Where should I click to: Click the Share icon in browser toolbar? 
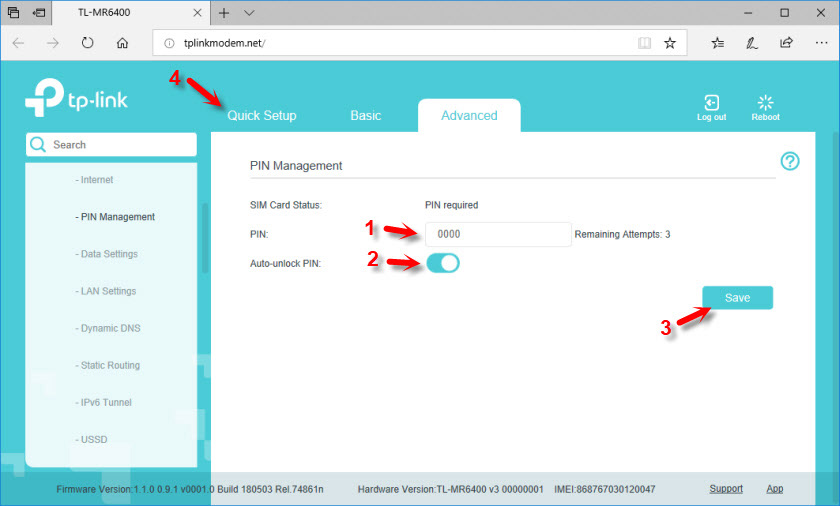[786, 43]
